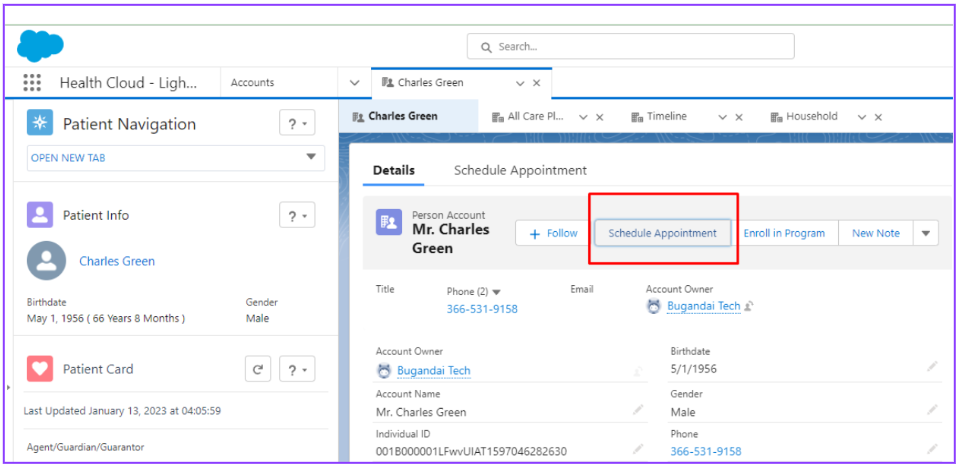The height and width of the screenshot is (468, 960).
Task: Open the Accounts navigation dropdown chevron
Action: click(x=354, y=83)
